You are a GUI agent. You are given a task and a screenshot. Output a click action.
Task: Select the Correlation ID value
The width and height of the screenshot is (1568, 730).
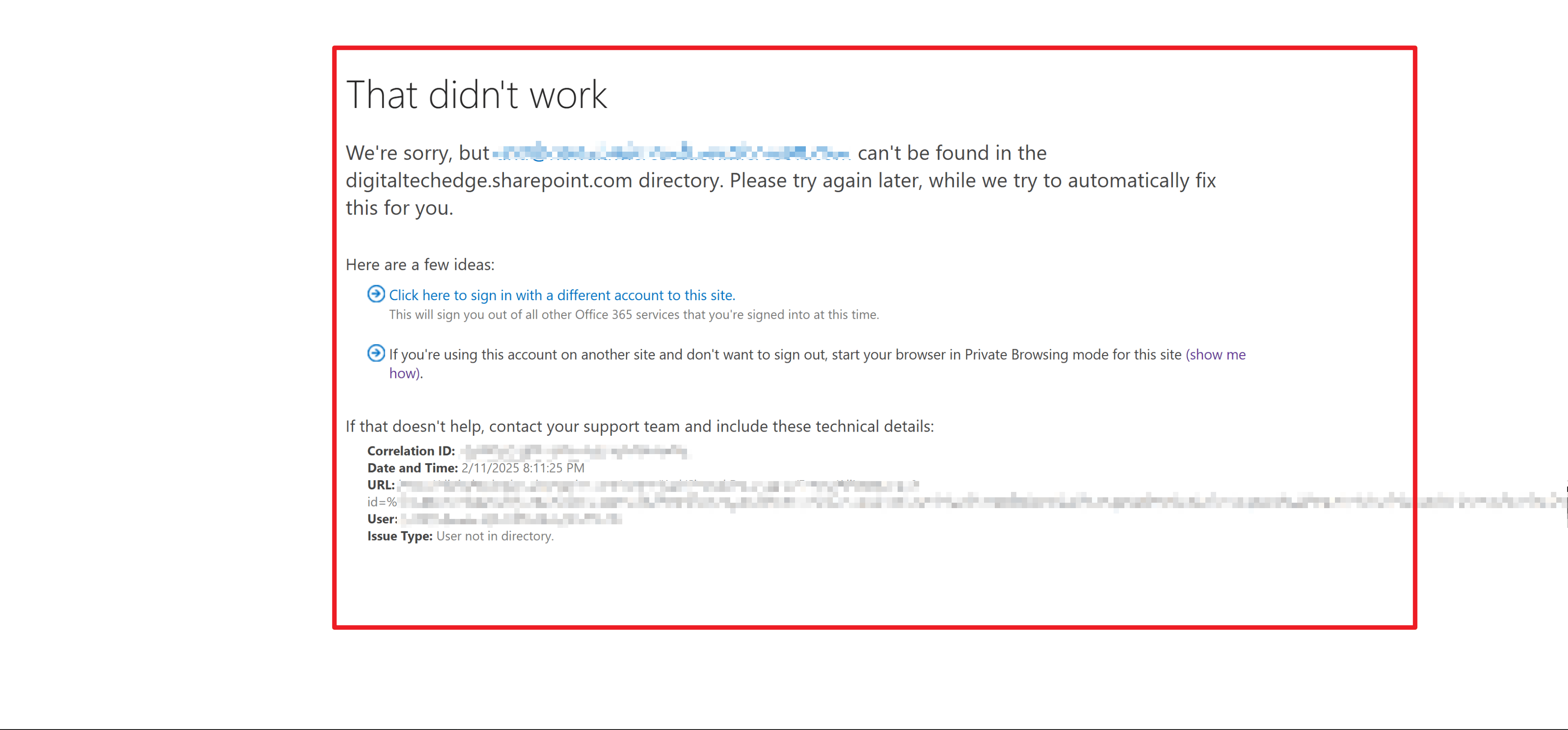tap(578, 451)
